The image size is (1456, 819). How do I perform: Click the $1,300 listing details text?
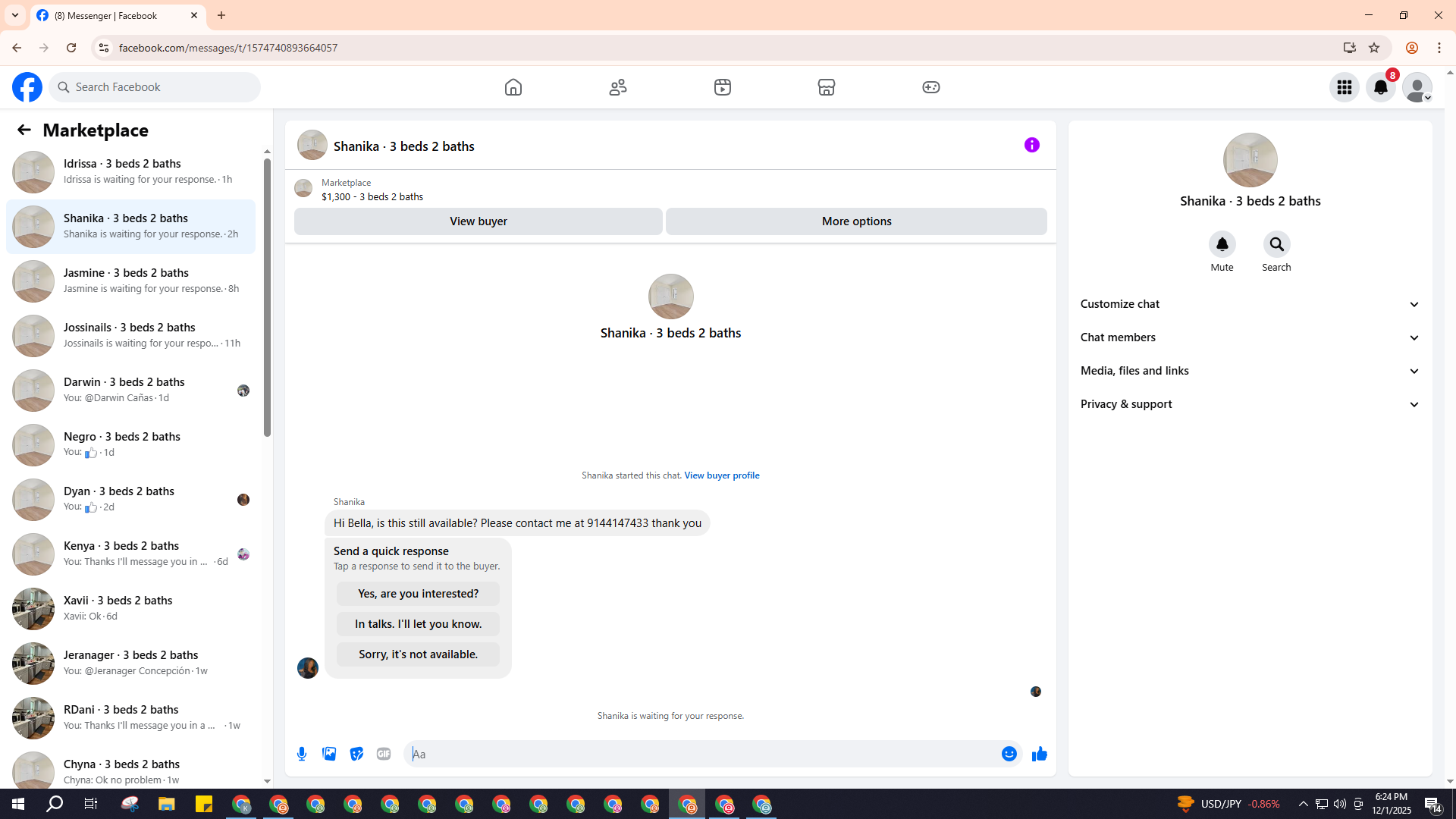pyautogui.click(x=372, y=197)
